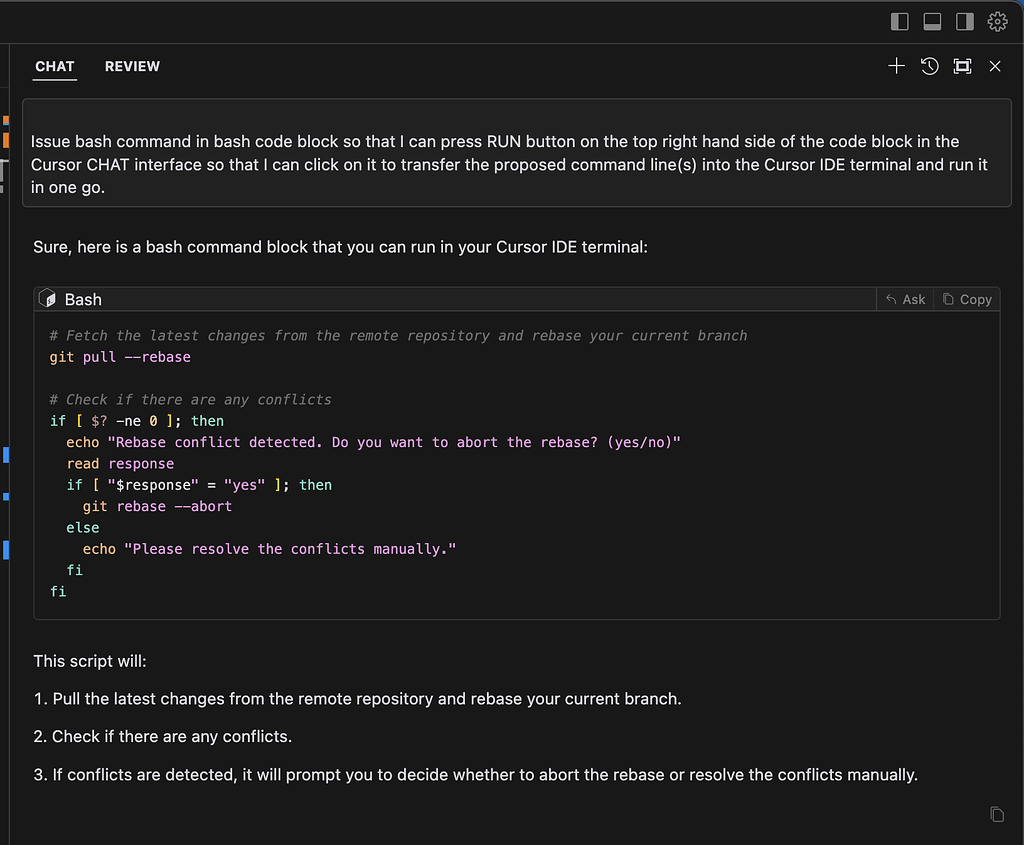This screenshot has height=845, width=1024.
Task: Expand the chat to full screen
Action: click(x=962, y=66)
